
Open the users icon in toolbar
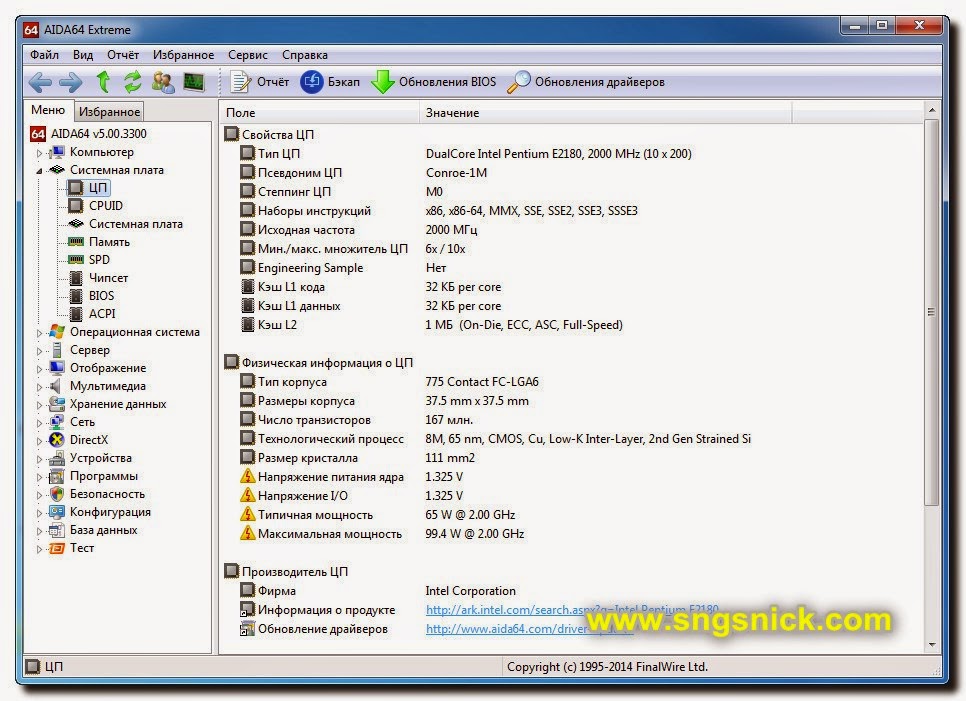[163, 82]
